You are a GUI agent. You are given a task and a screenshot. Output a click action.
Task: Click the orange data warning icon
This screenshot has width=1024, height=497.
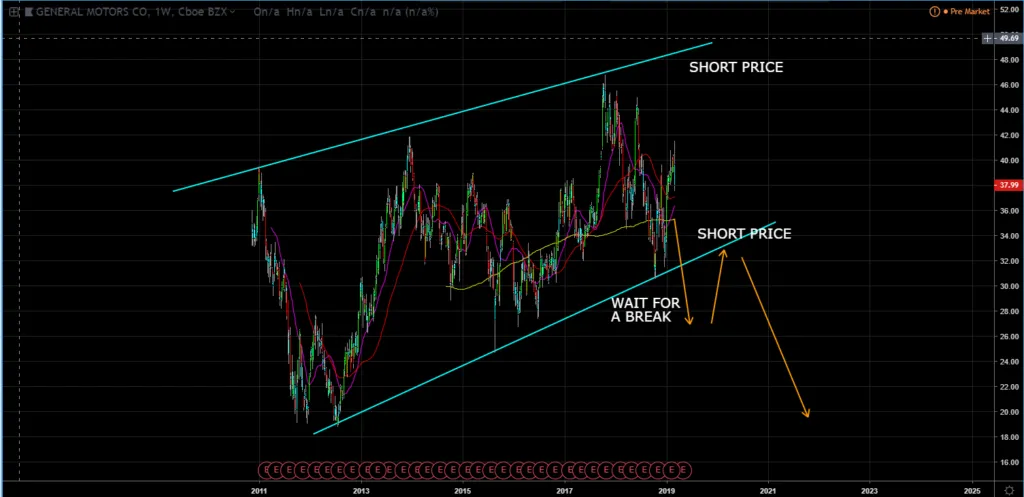934,11
